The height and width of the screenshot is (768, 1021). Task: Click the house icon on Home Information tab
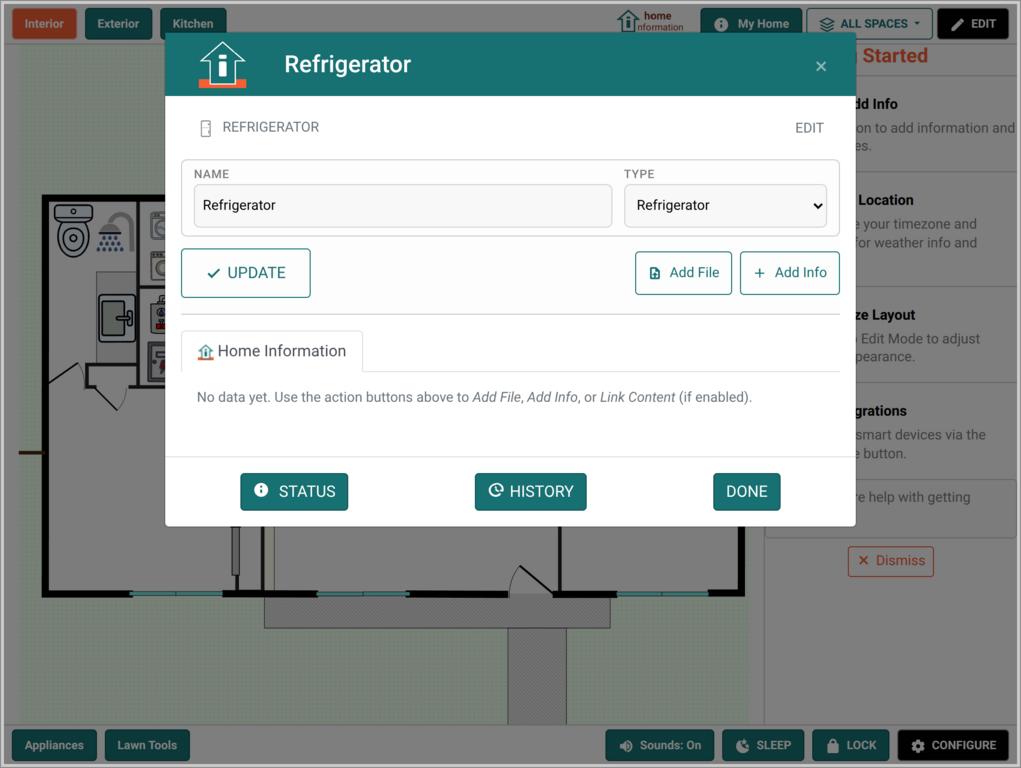pyautogui.click(x=206, y=352)
